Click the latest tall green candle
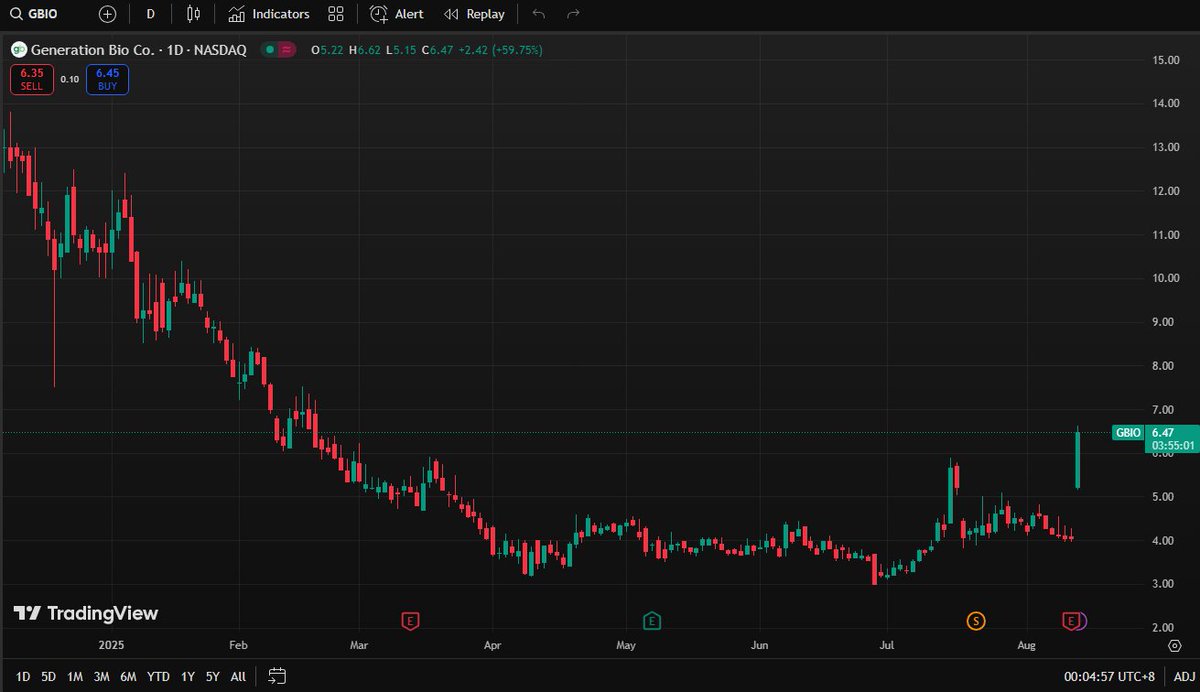The width and height of the screenshot is (1200, 692). click(x=1077, y=459)
